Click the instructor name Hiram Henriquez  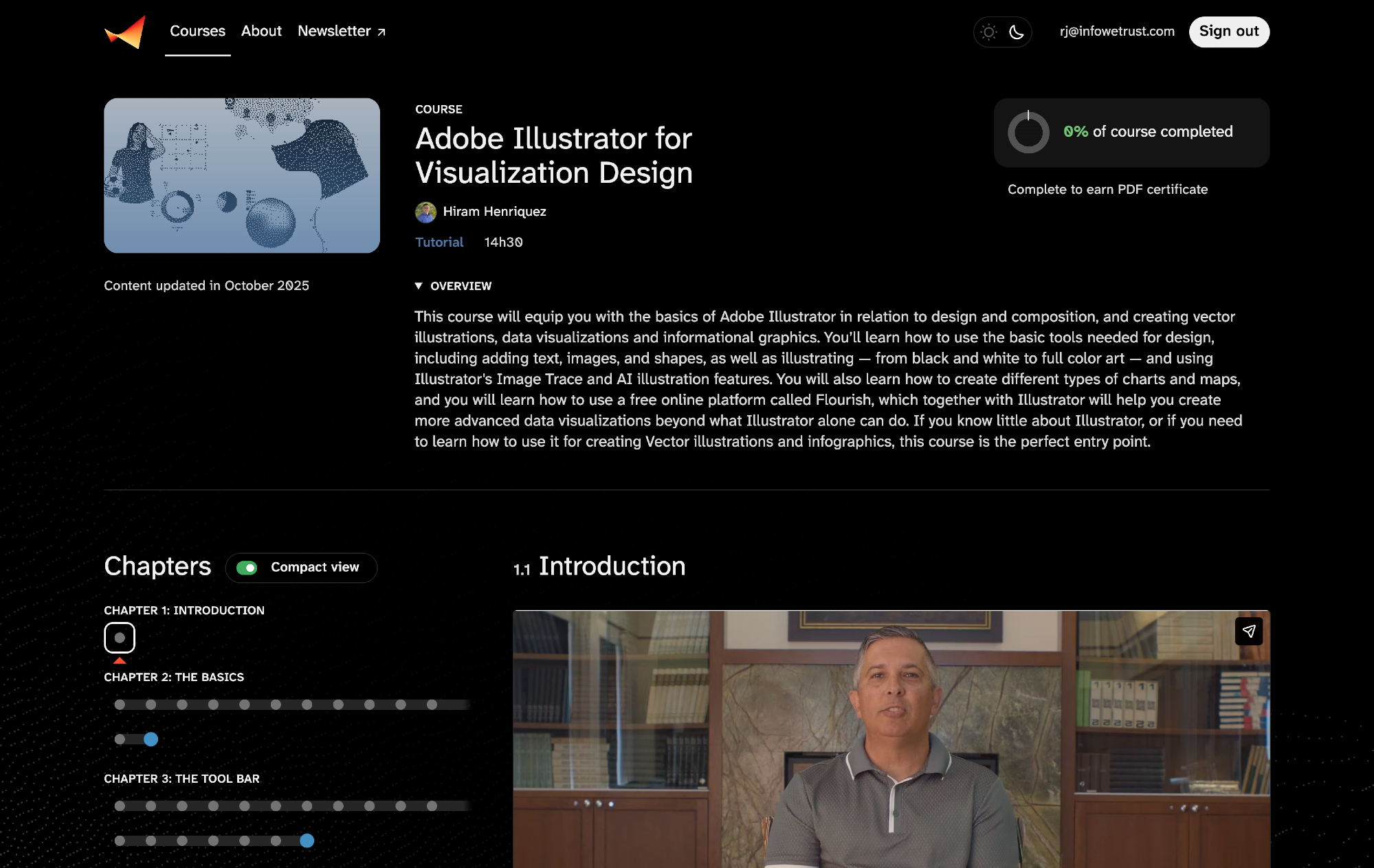[x=494, y=212]
